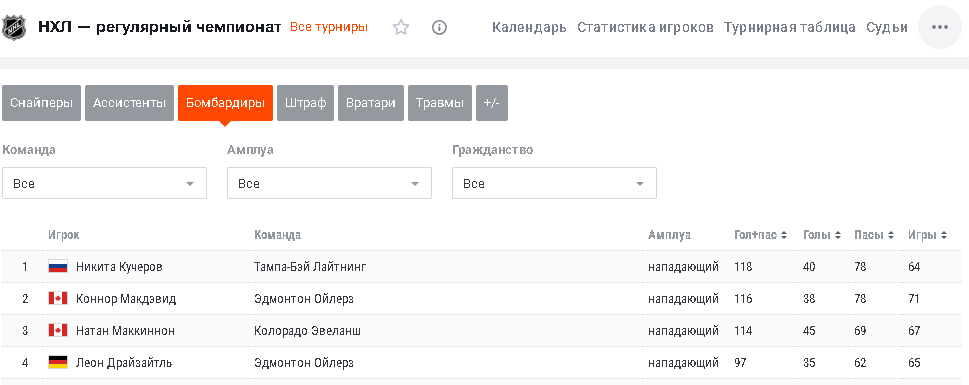
Task: Click goals value 40 for Кучеров
Action: [x=809, y=267]
